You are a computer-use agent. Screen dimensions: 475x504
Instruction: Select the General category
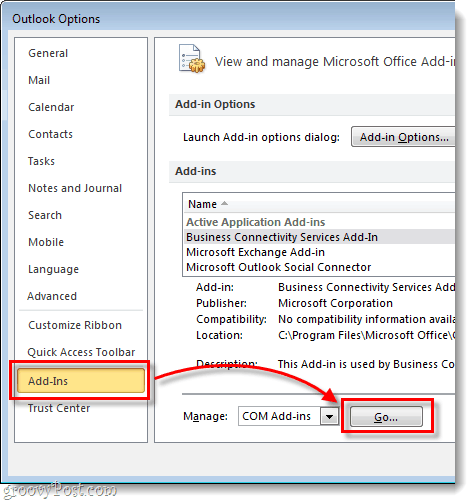[48, 53]
